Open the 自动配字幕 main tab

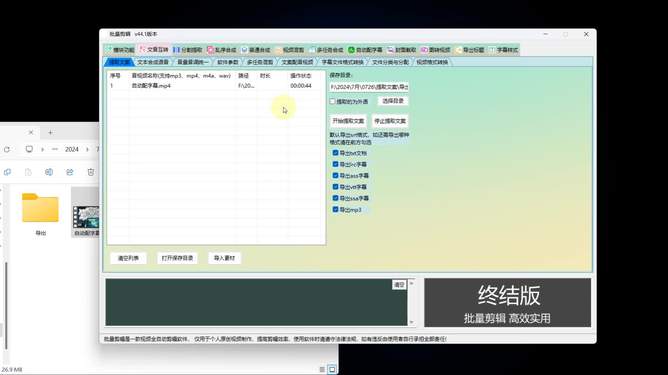[365, 50]
